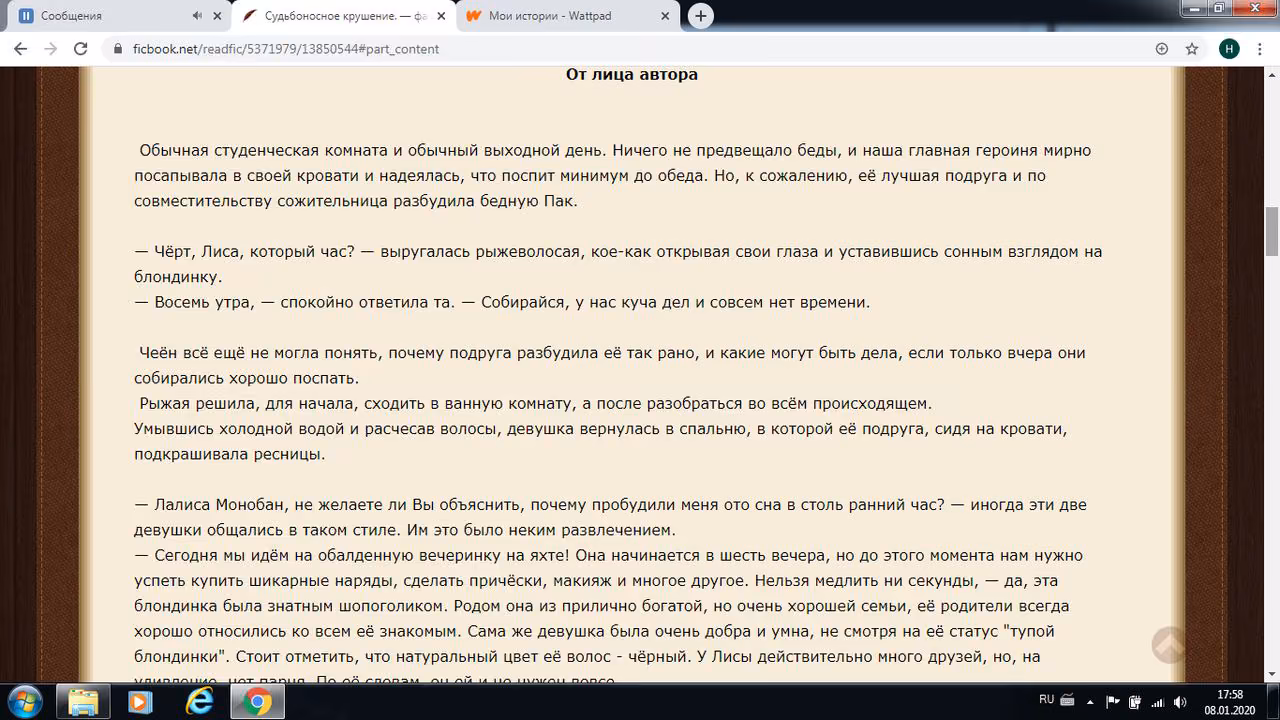Launch the media player taskbar icon
The height and width of the screenshot is (720, 1280).
140,702
